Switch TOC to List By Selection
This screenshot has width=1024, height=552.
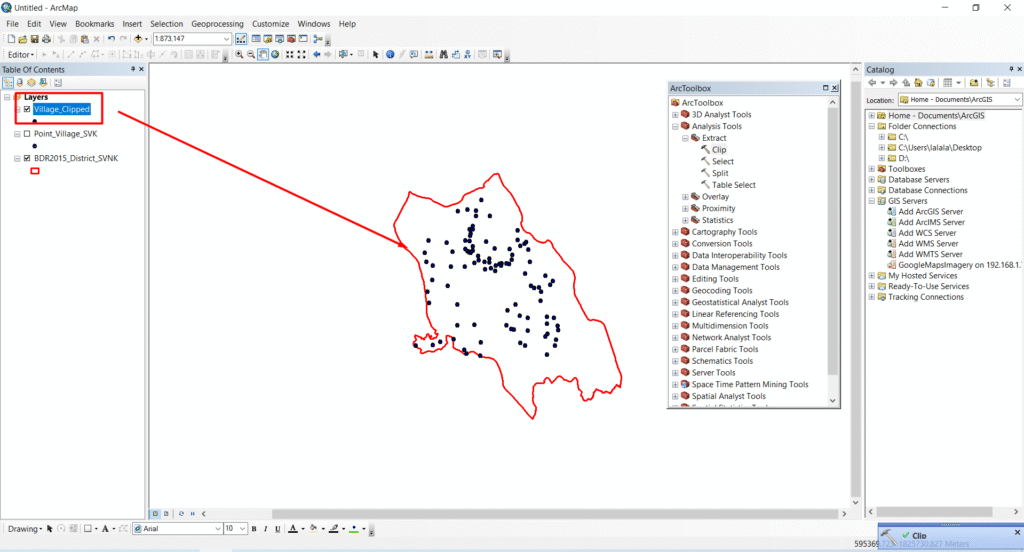pyautogui.click(x=43, y=83)
